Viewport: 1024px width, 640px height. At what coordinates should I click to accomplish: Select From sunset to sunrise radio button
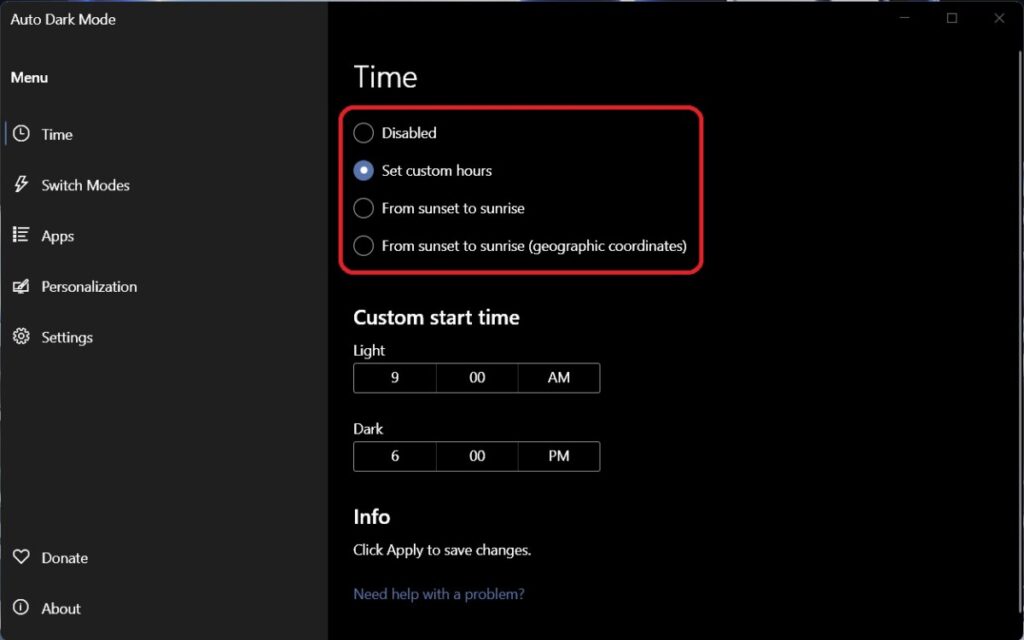pos(363,208)
